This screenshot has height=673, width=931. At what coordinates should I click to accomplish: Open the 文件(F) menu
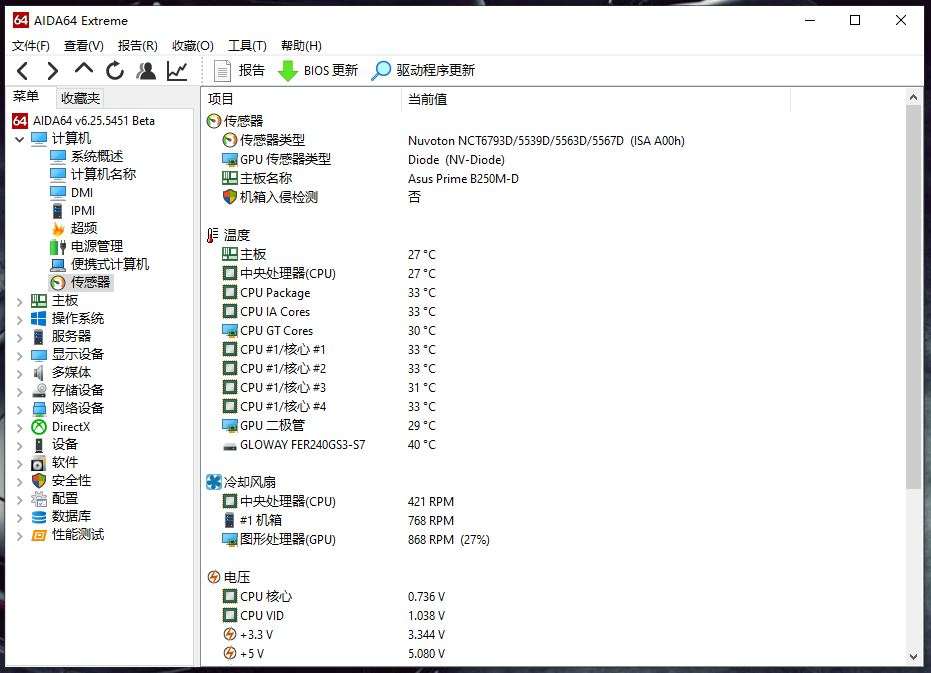coord(30,46)
